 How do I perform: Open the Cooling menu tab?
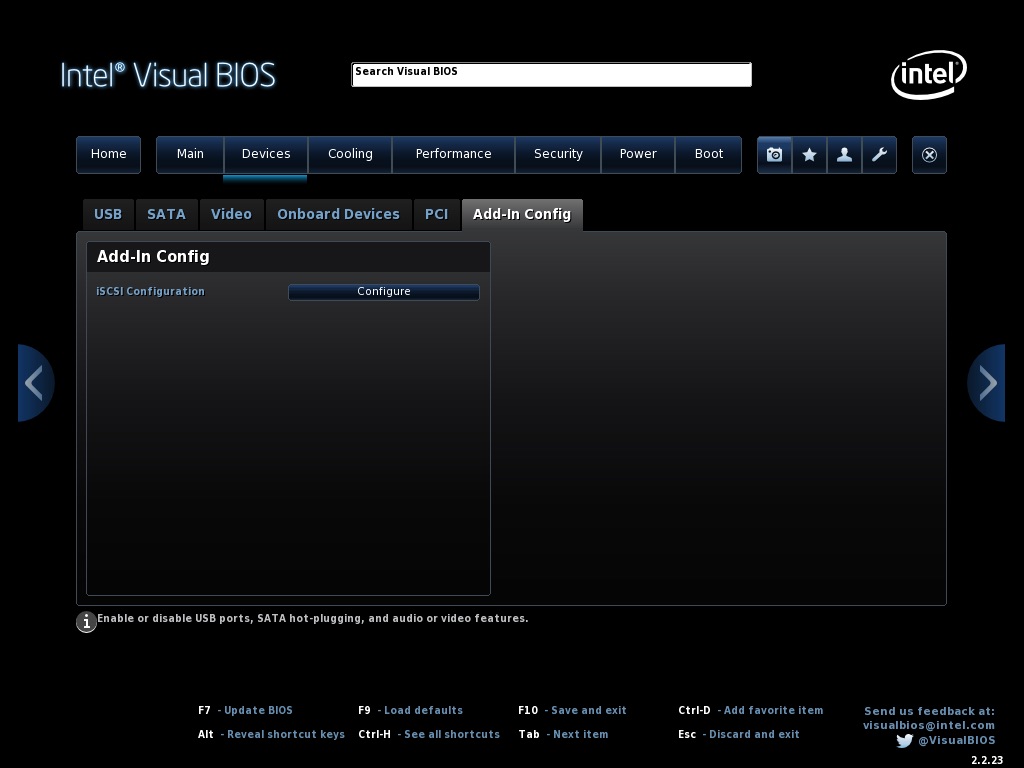pyautogui.click(x=350, y=154)
